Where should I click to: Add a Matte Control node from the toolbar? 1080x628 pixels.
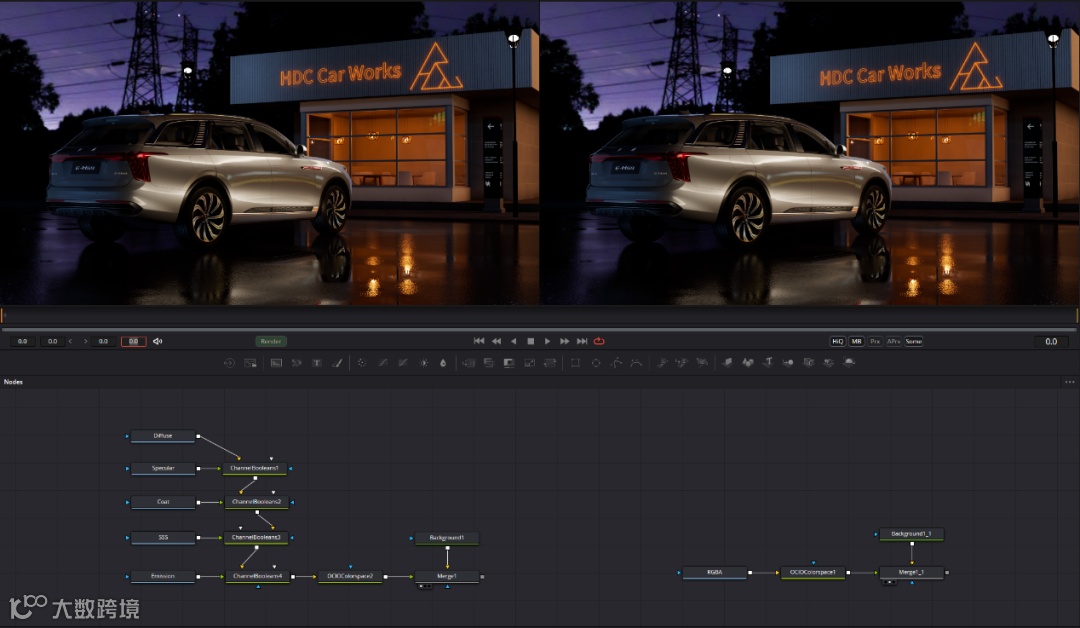pyautogui.click(x=509, y=363)
